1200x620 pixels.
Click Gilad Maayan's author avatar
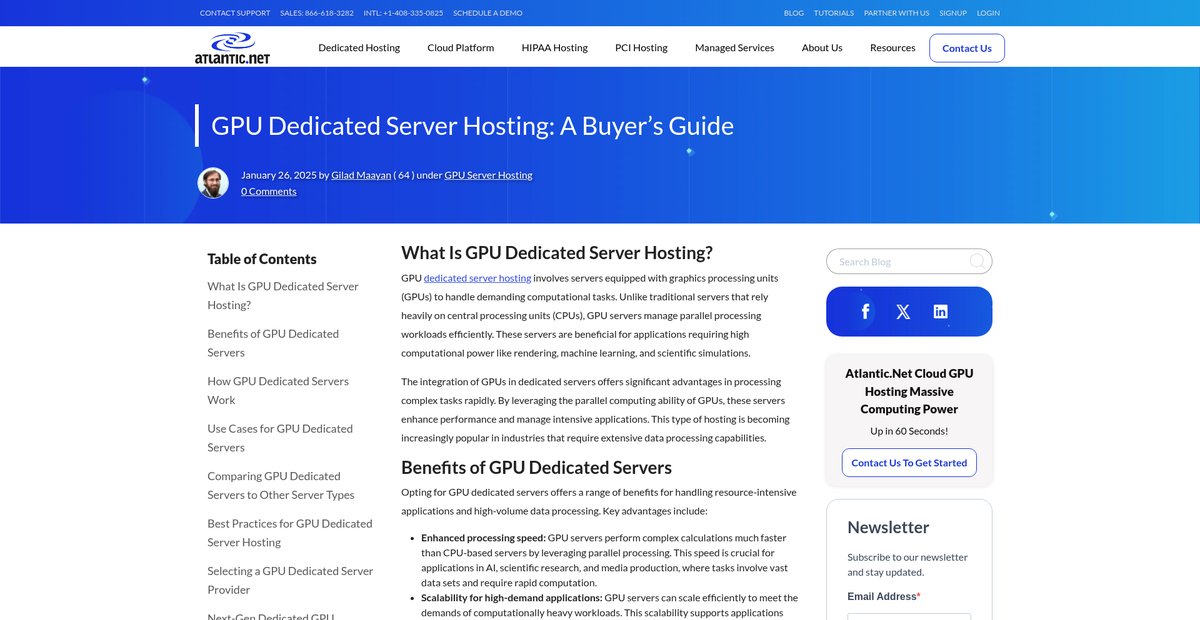pos(213,183)
